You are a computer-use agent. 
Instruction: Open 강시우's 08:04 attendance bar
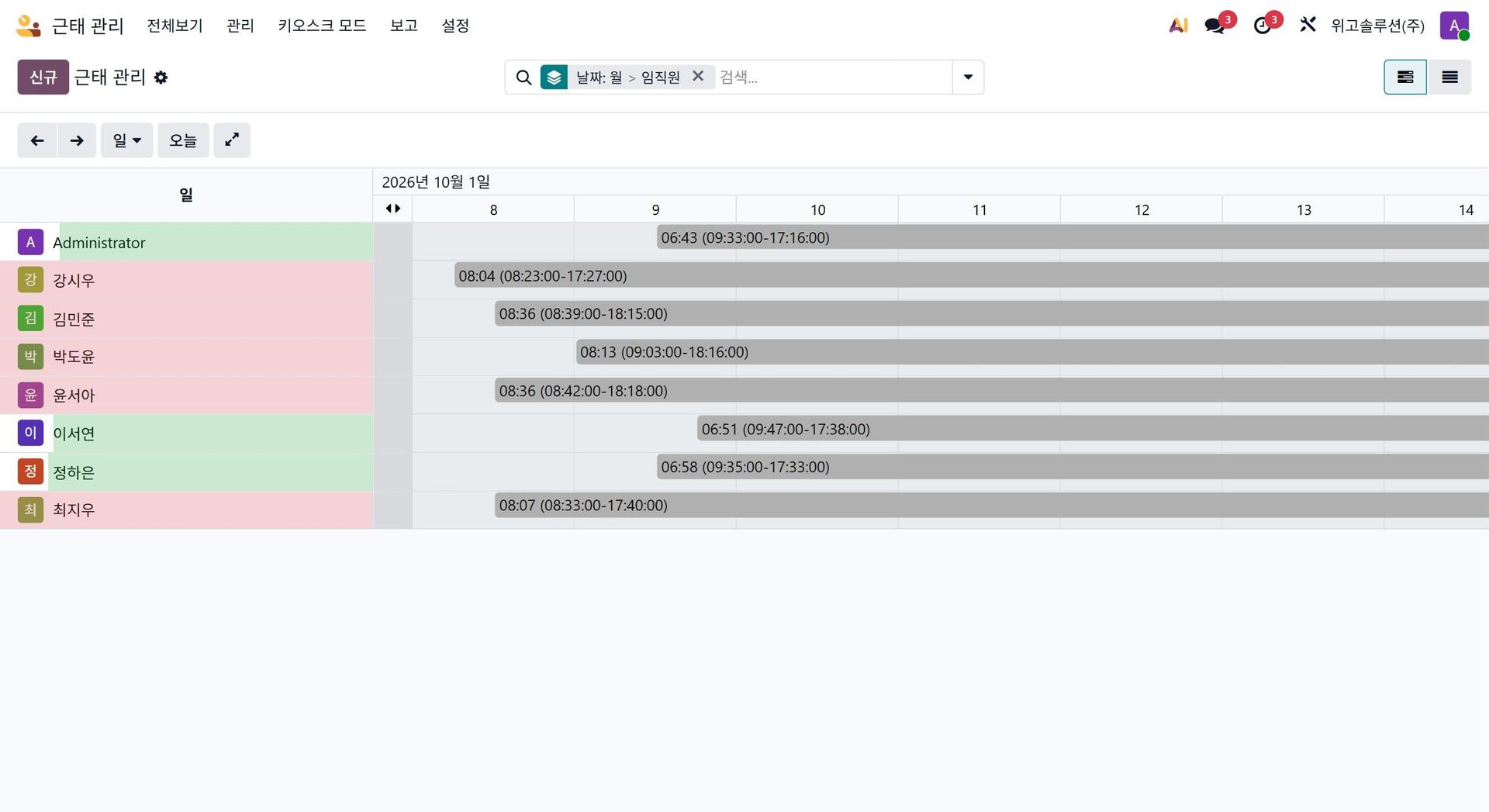972,275
